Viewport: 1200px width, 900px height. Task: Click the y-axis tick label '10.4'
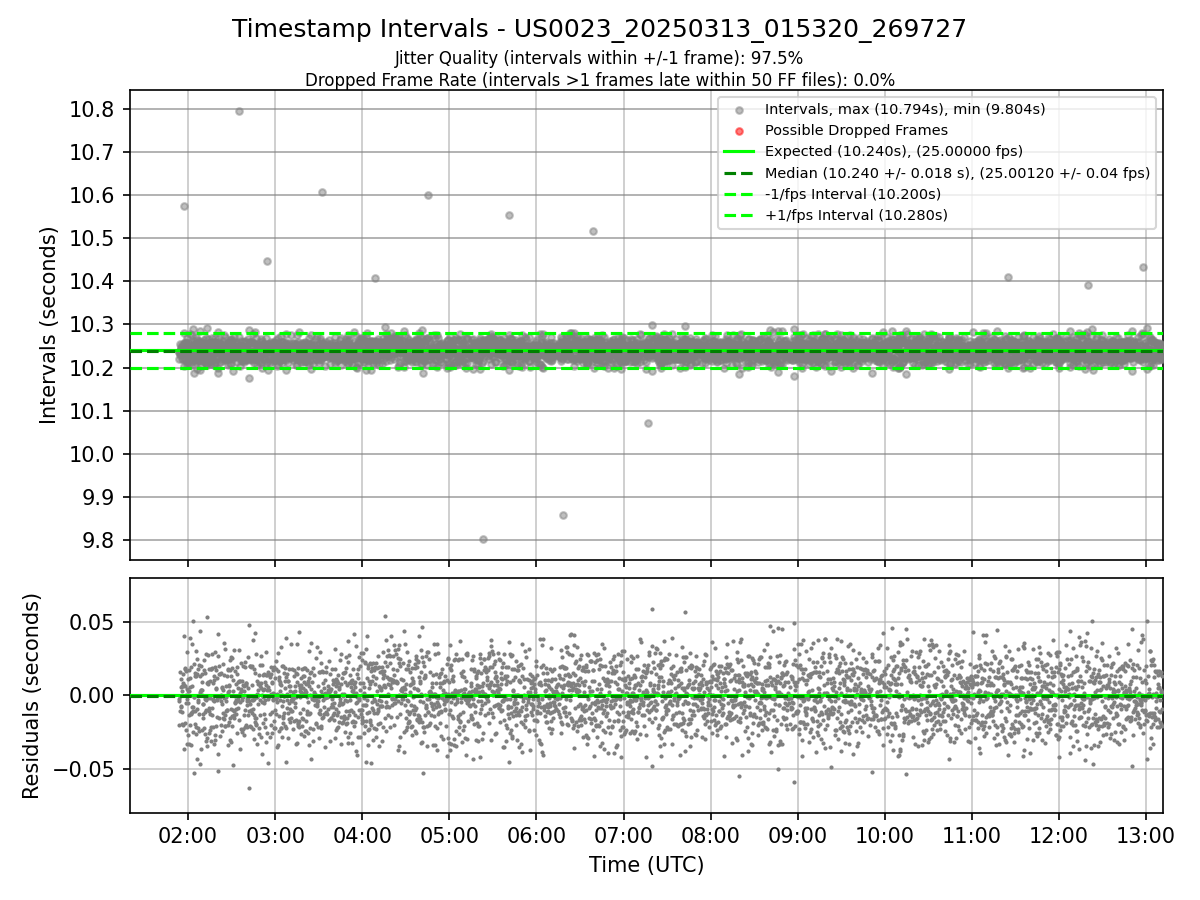point(92,281)
